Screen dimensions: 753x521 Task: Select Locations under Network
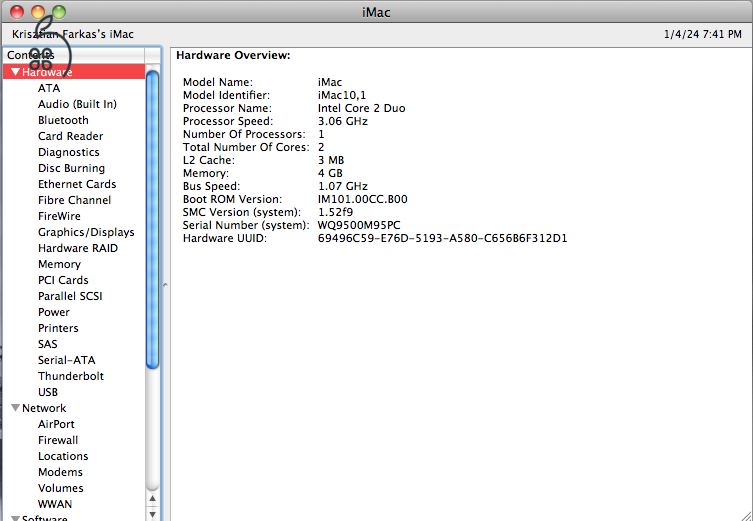pos(63,456)
